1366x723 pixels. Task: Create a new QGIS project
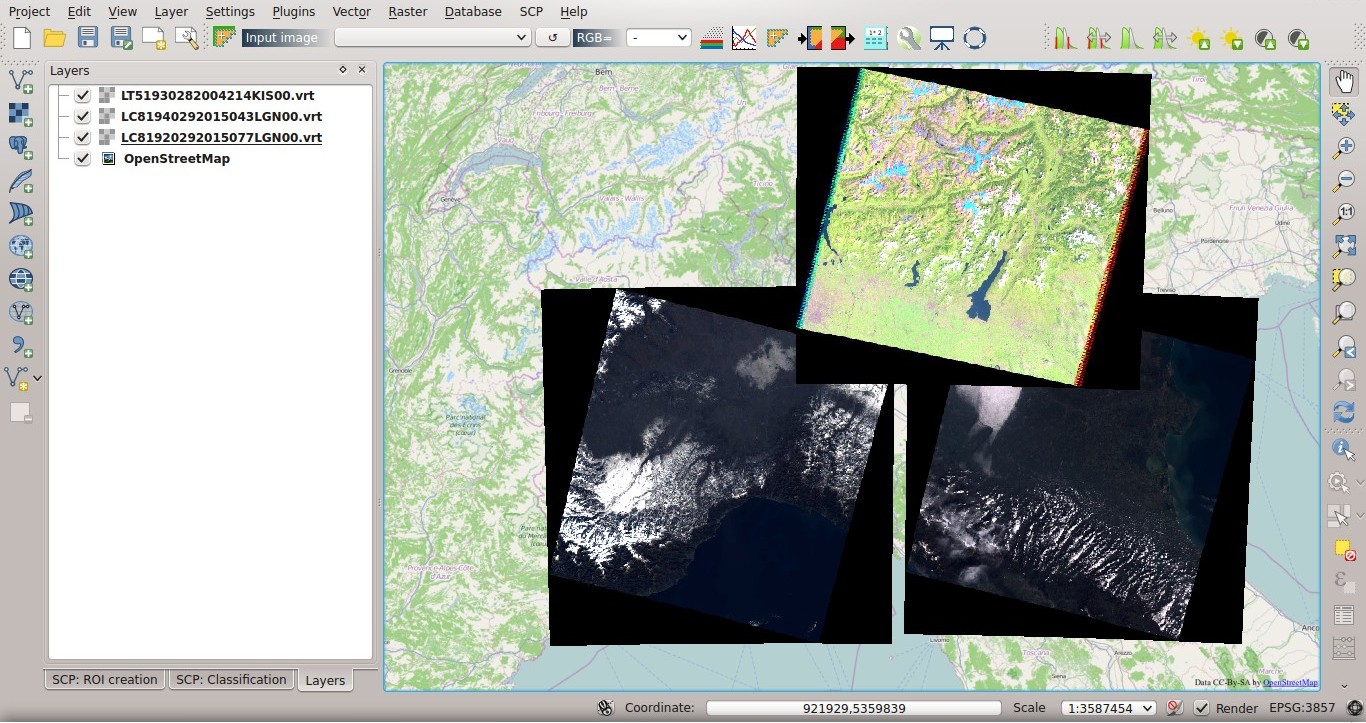[20, 37]
